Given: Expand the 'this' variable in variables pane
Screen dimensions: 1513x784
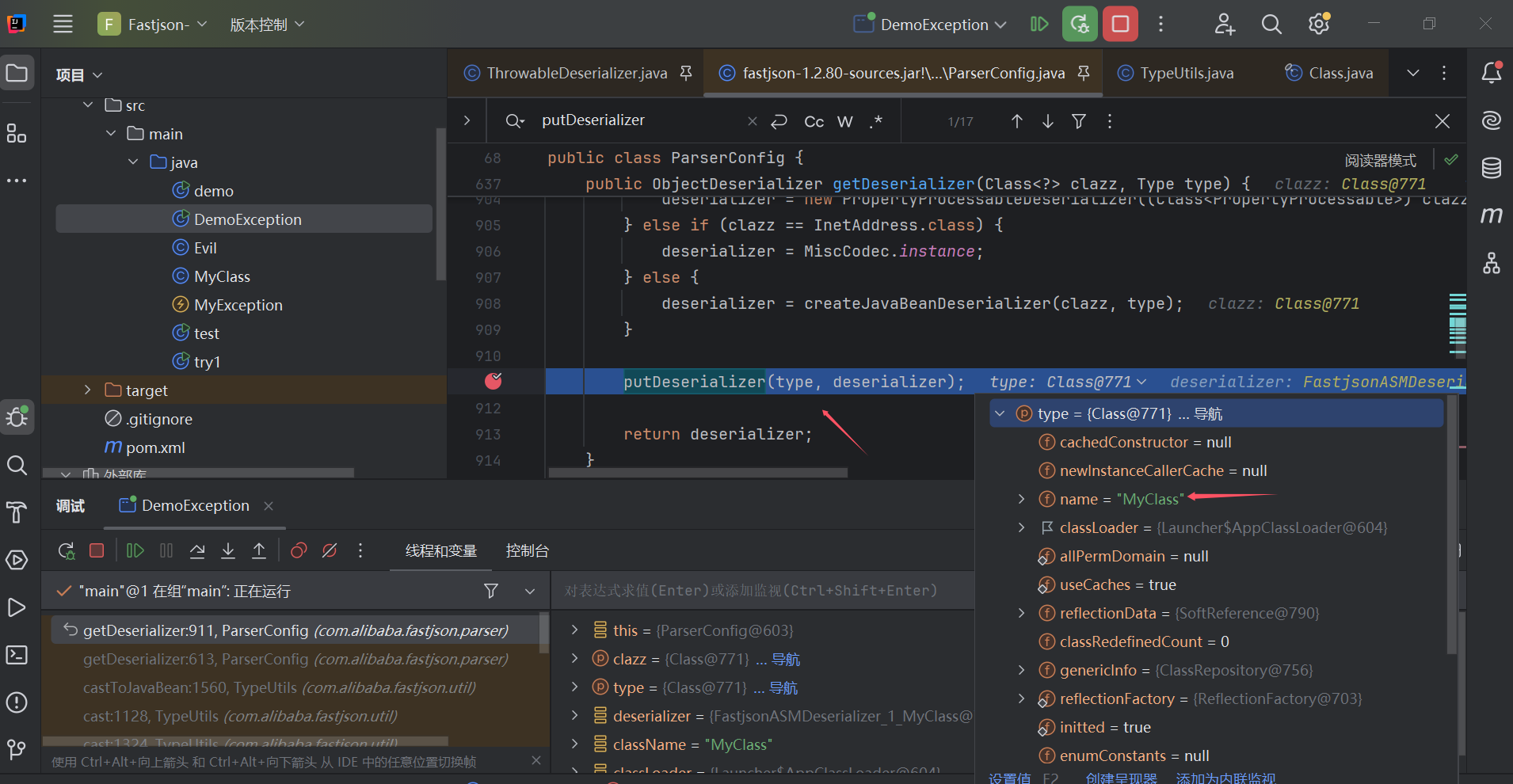Looking at the screenshot, I should pyautogui.click(x=574, y=630).
